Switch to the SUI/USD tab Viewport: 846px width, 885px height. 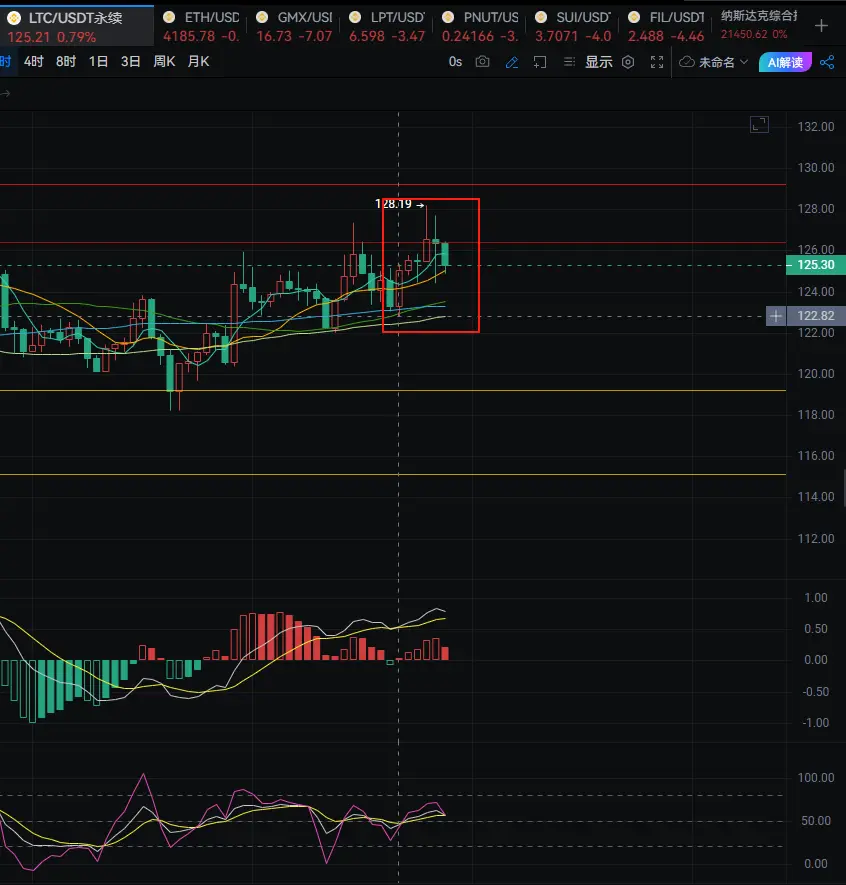[573, 26]
